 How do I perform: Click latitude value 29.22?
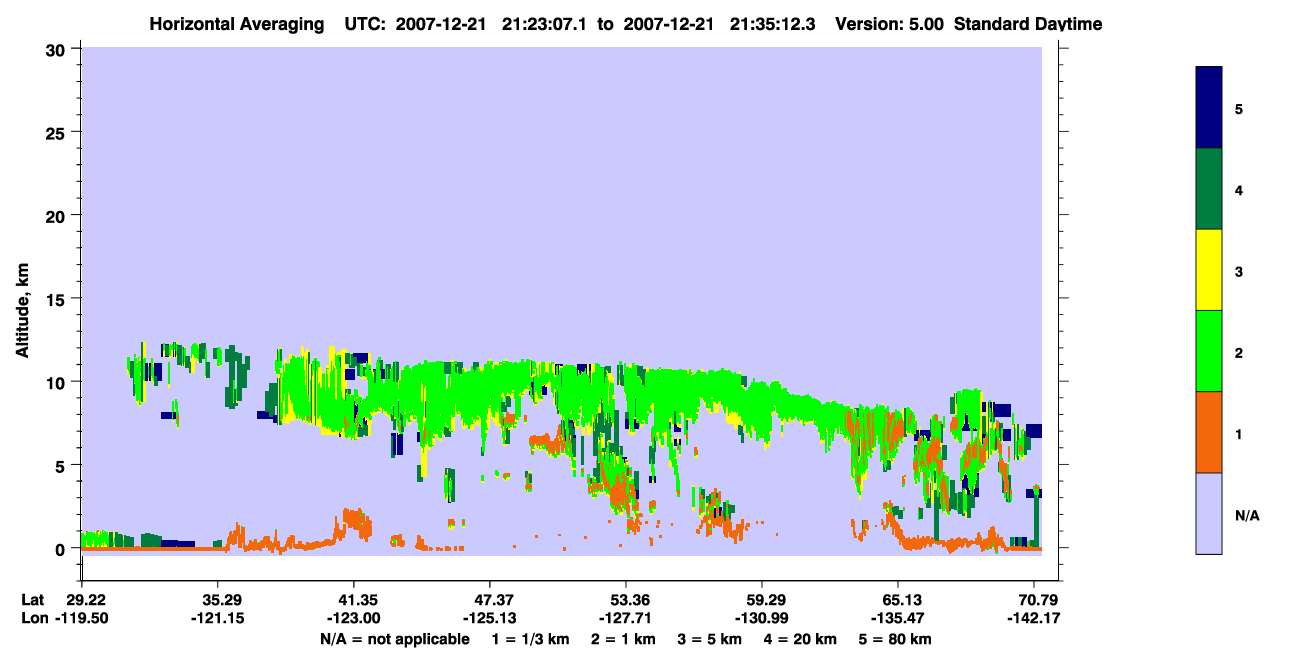[86, 600]
